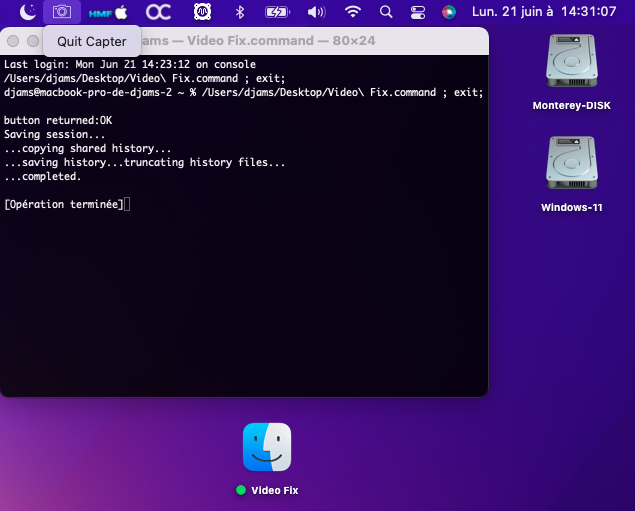This screenshot has height=511, width=635.
Task: Open the Wi-Fi menu
Action: tap(353, 12)
